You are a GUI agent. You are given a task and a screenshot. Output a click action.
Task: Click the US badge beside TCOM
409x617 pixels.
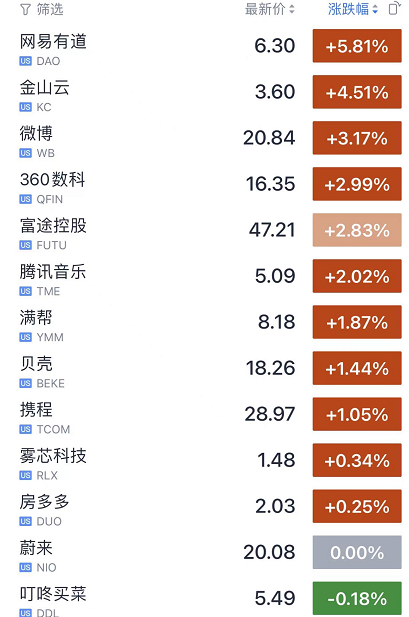25,429
